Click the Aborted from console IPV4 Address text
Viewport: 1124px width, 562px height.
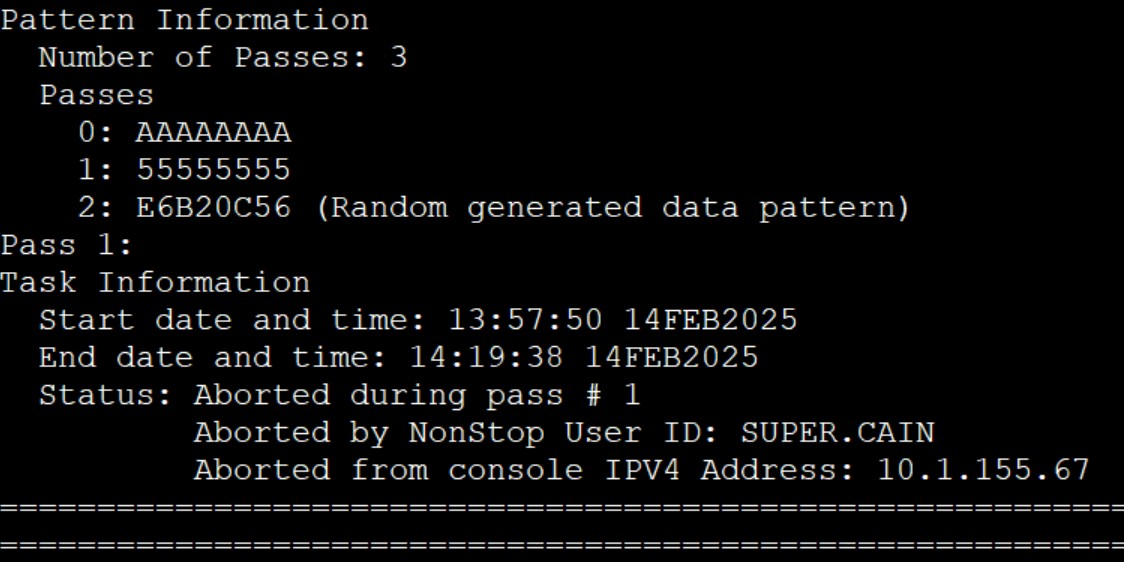(525, 470)
